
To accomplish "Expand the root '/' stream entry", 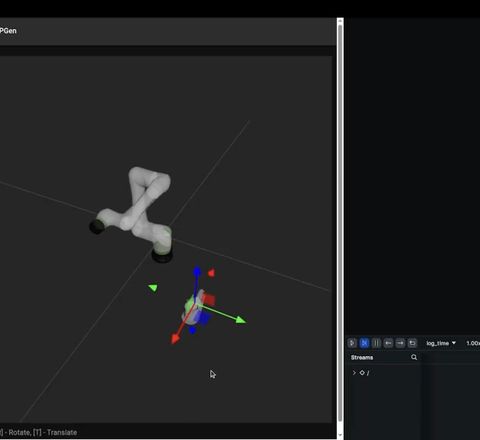I will 354,373.
